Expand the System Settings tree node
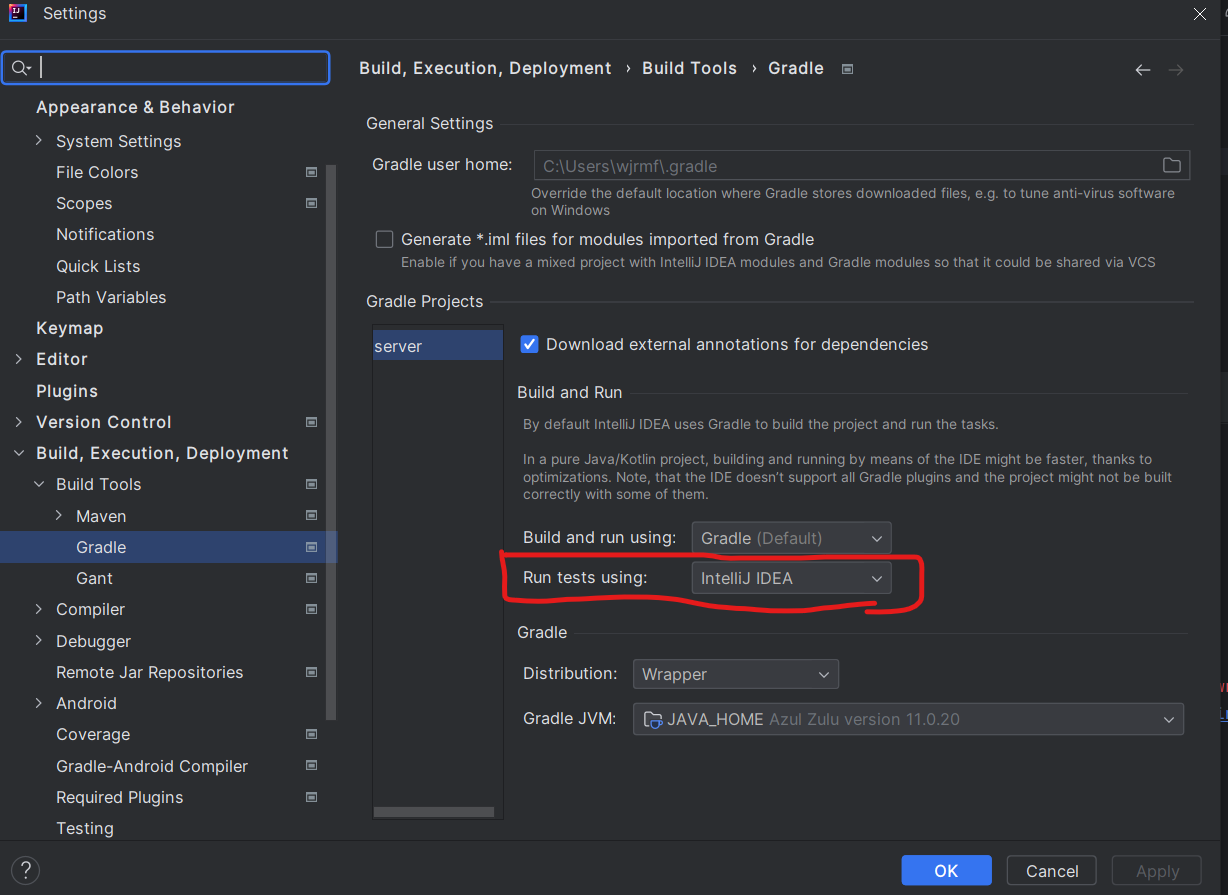 38,141
